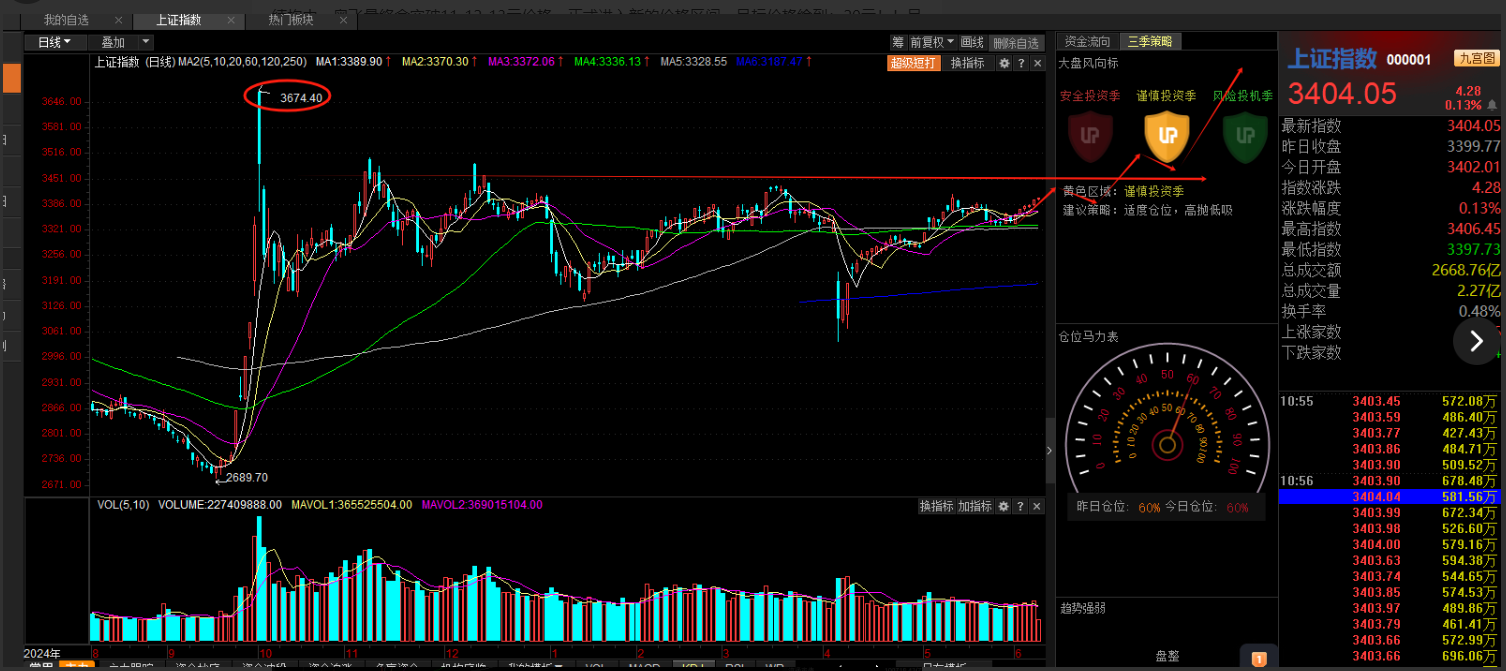Open volume panel settings gear icon
Screen dimensions: 1506x671
click(1003, 507)
